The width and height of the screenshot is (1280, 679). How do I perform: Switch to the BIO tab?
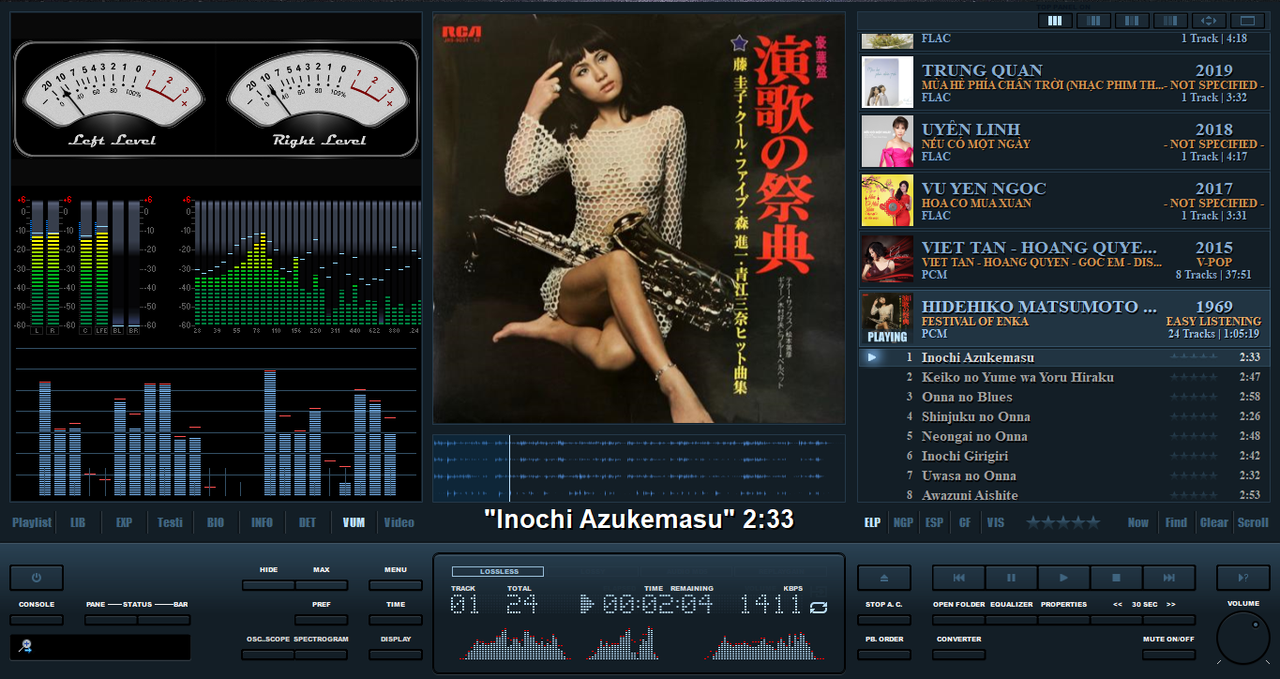pos(216,522)
